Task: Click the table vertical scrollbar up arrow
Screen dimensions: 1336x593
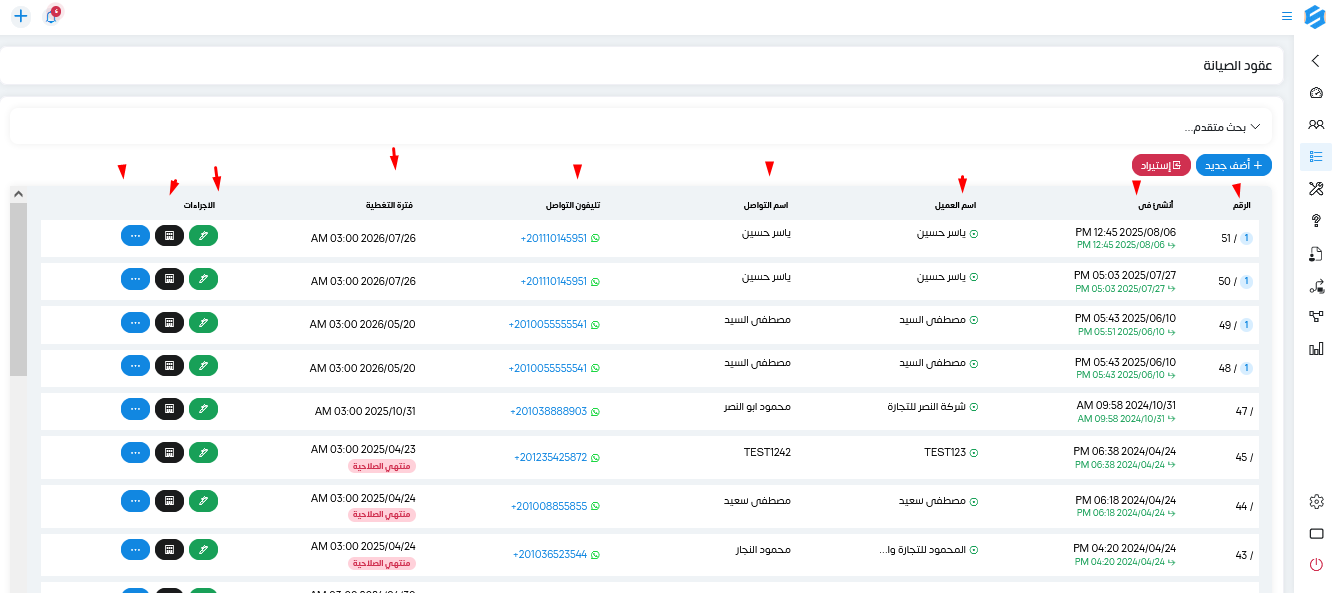Action: [x=18, y=194]
